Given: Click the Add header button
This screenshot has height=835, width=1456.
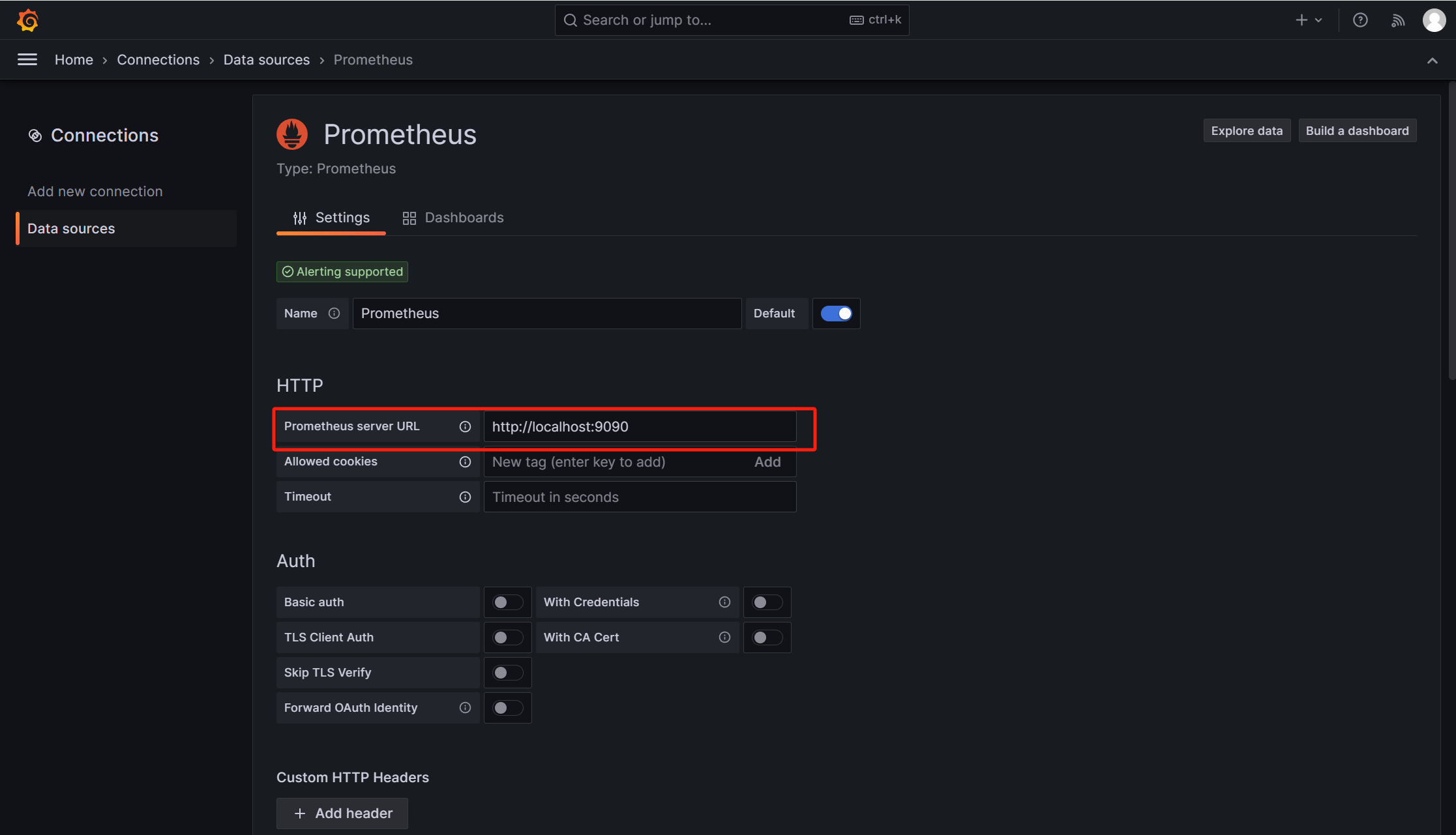Looking at the screenshot, I should [342, 813].
